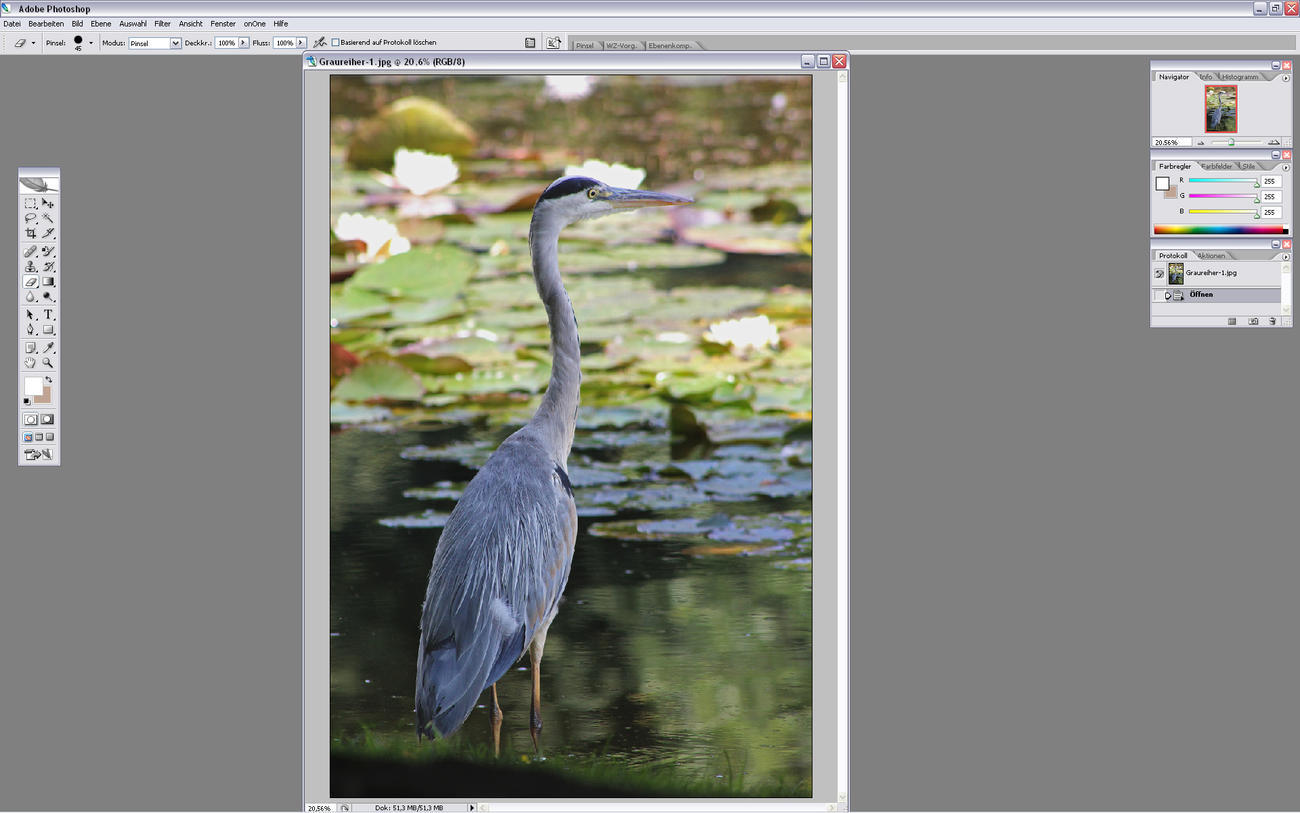Open the Deckkr. opacity slider arrow
1300x813 pixels.
pos(243,43)
